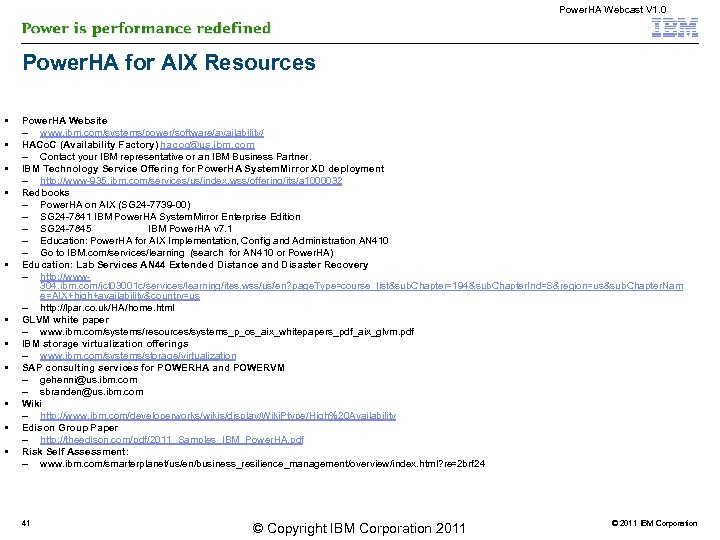Click the 'GLVM white paper' bullet
Image resolution: width=720 pixels, height=540 pixels.
pyautogui.click(x=66, y=320)
